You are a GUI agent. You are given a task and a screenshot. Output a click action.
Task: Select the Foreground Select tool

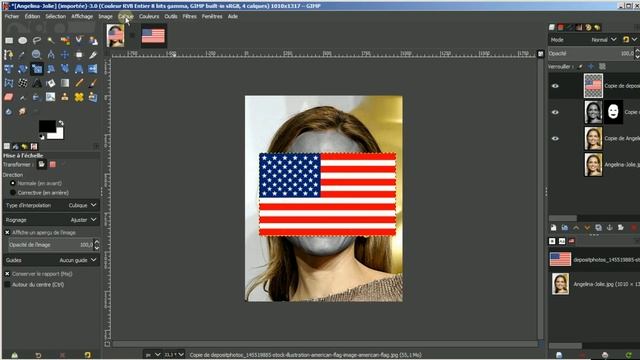[x=93, y=40]
